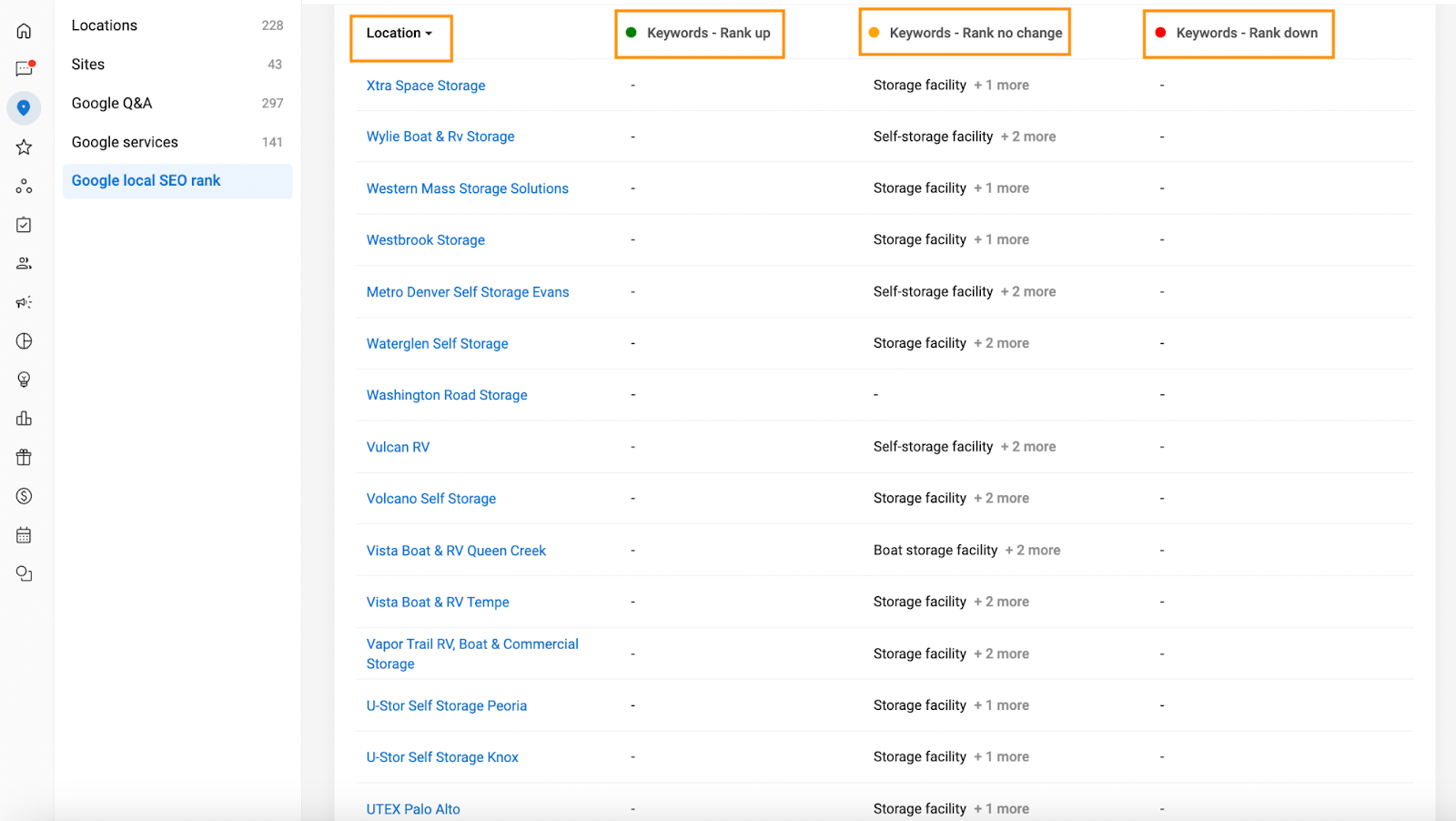Viewport: 1456px width, 821px height.
Task: Expand '+1 more' for U-Stor Peoria row
Action: point(1002,705)
